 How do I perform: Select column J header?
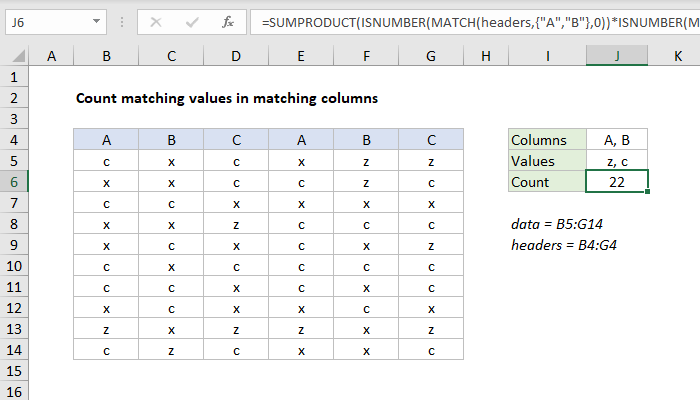(x=617, y=58)
